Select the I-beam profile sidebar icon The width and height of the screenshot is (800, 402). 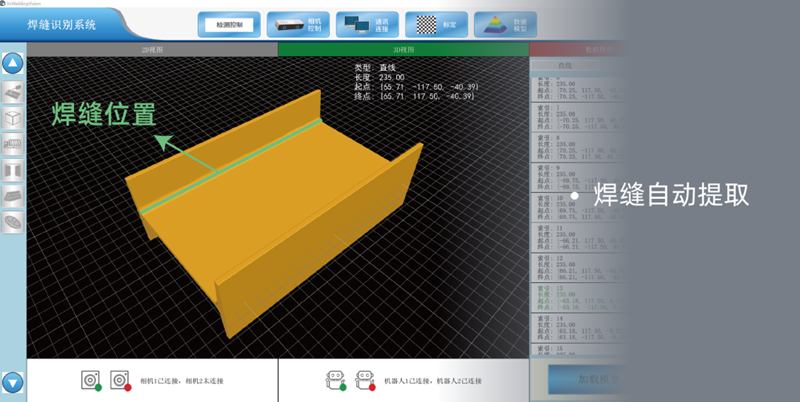(13, 170)
